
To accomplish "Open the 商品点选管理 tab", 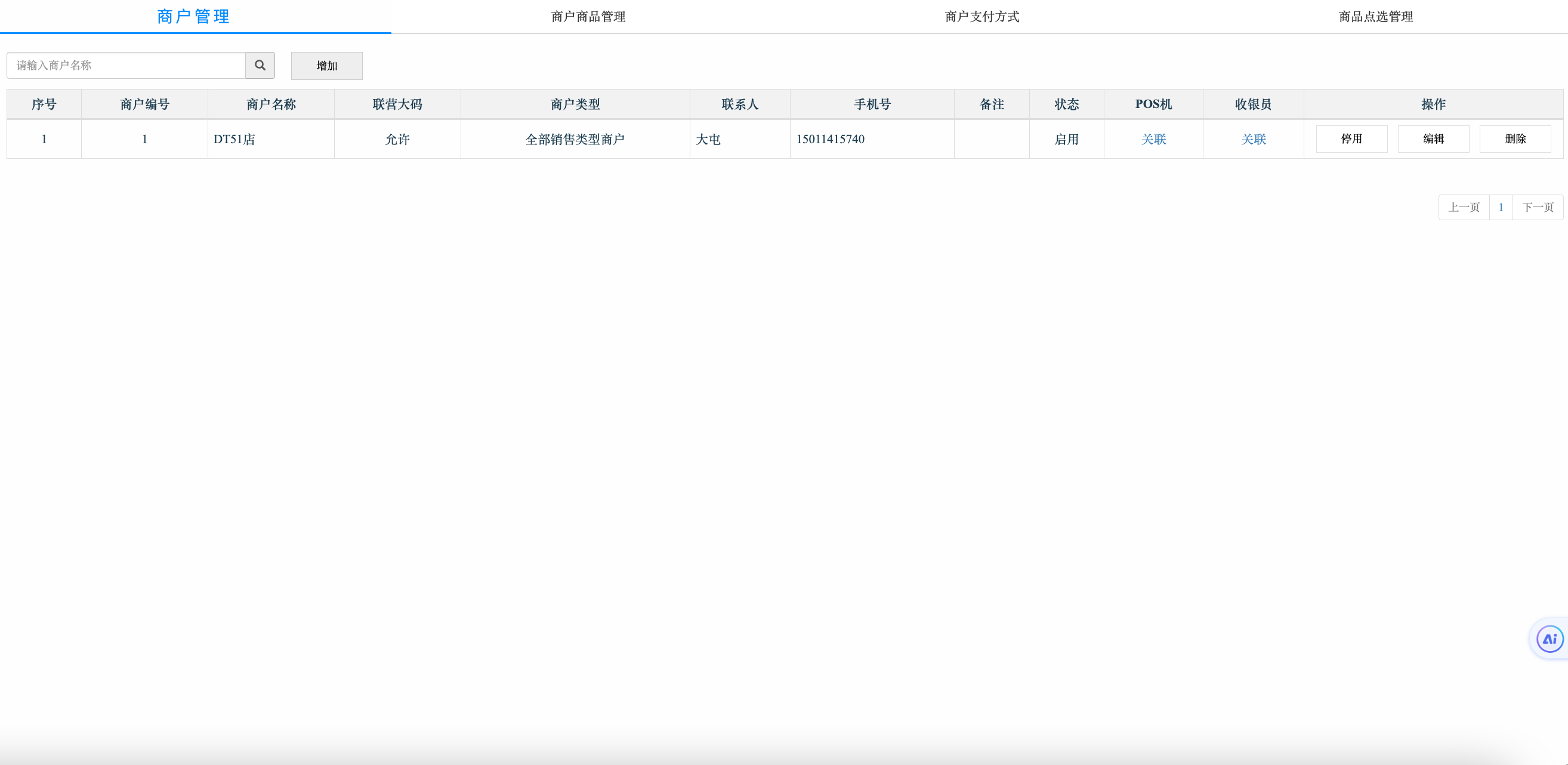I will (1376, 17).
